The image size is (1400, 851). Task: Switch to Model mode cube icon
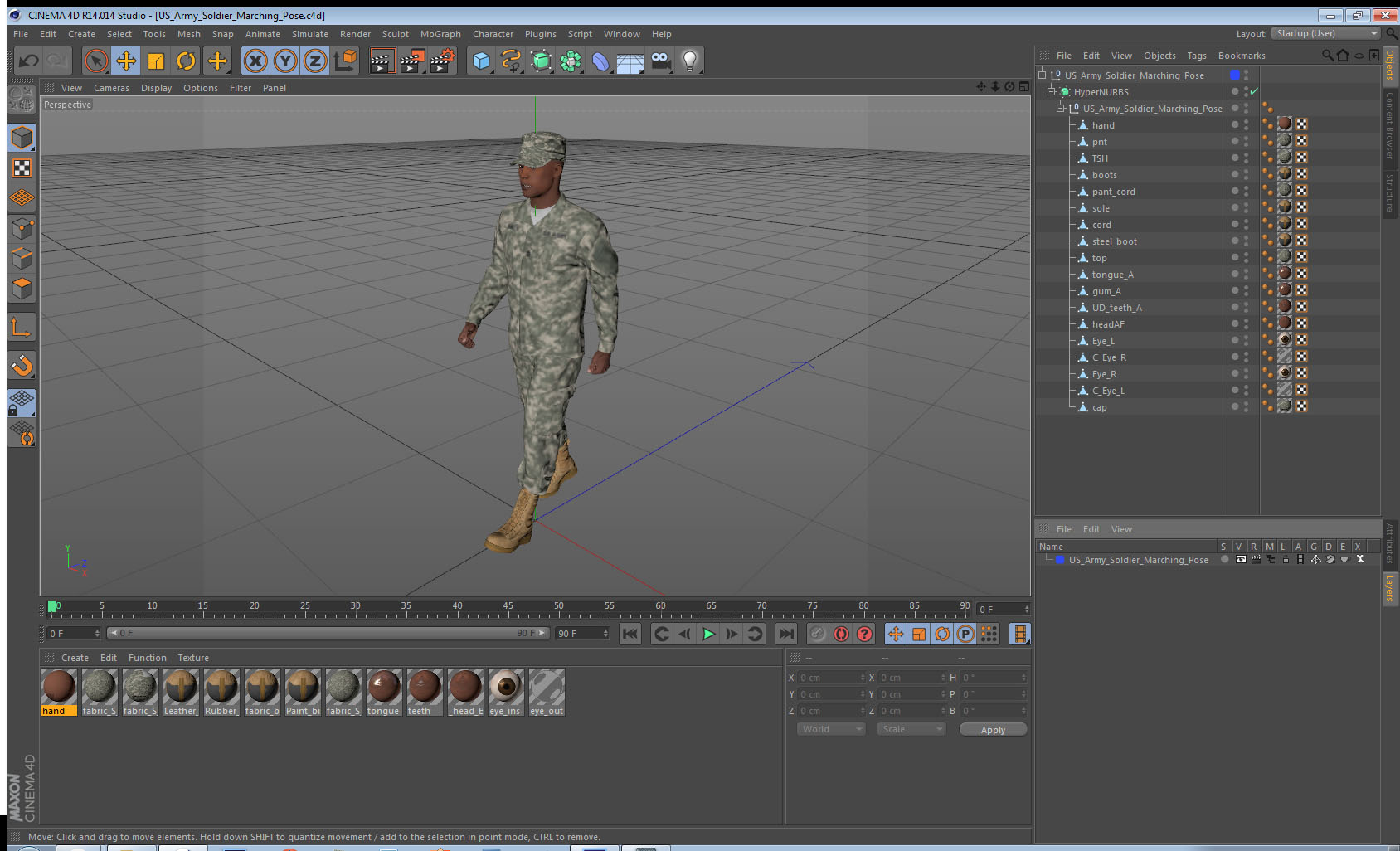pyautogui.click(x=22, y=138)
